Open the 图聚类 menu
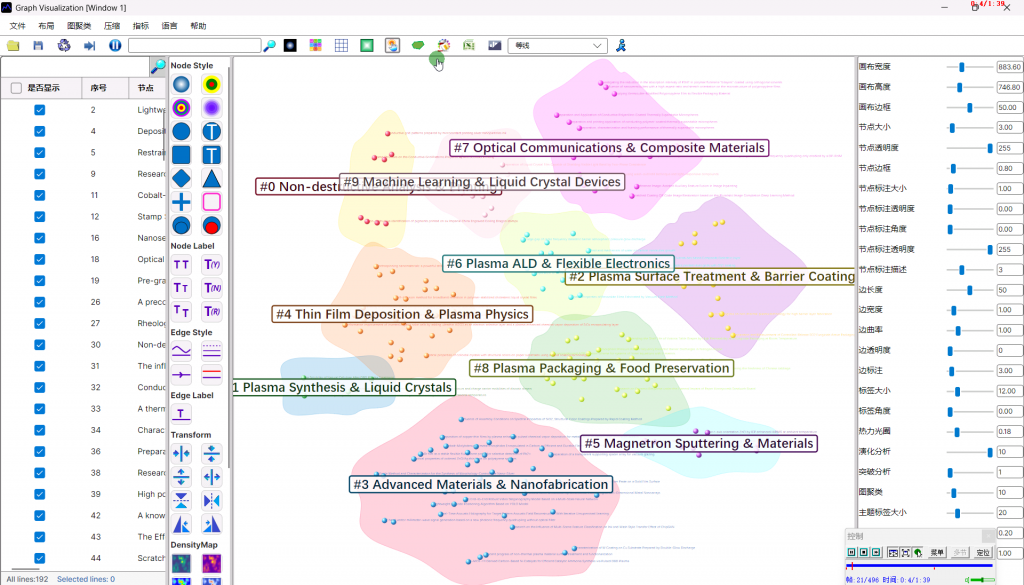Screen dimensions: 1024x585 pos(80,26)
